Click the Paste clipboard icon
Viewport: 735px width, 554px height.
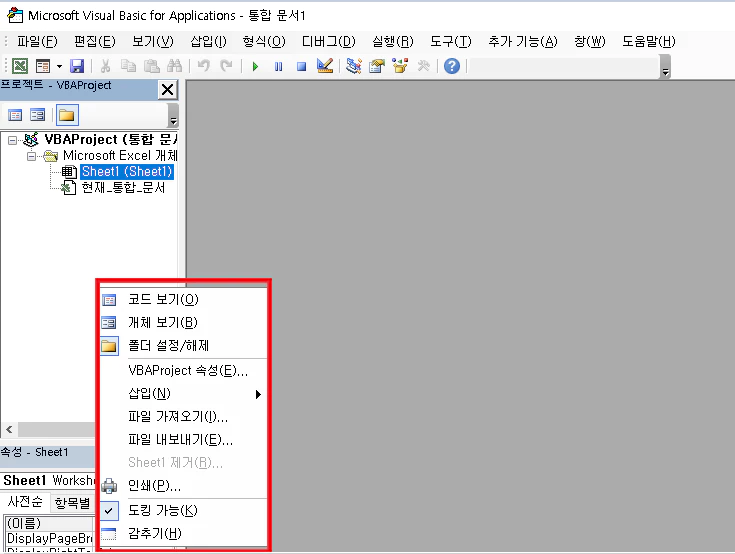point(151,66)
